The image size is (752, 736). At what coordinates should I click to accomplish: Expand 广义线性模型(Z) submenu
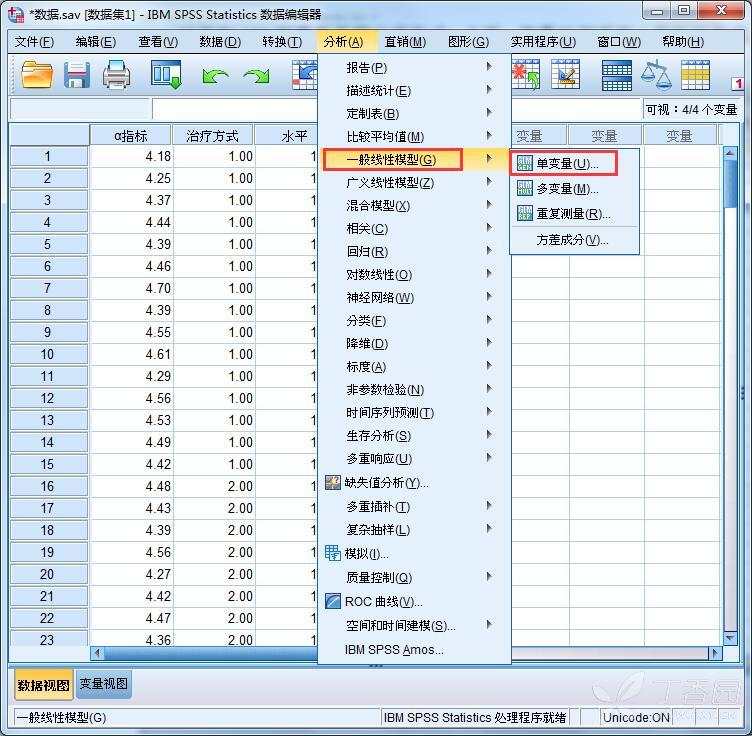pos(414,183)
